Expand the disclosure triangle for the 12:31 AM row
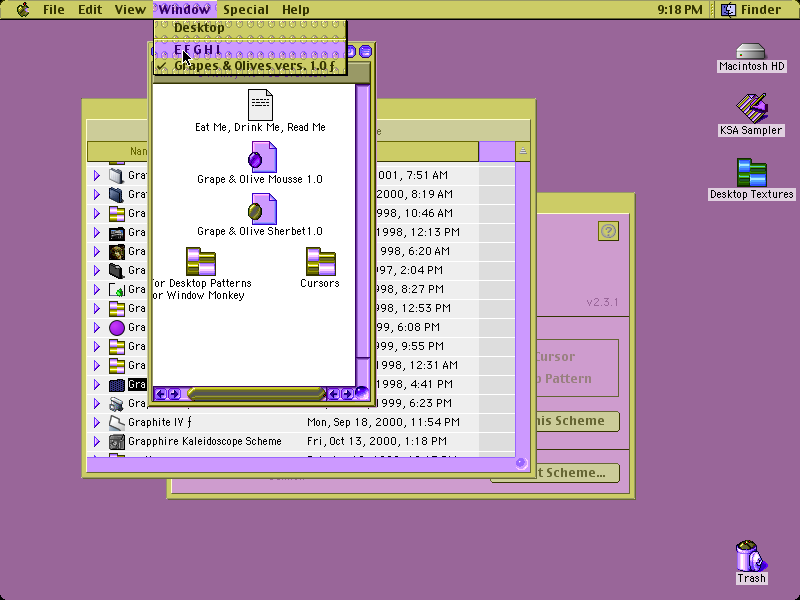 tap(97, 366)
